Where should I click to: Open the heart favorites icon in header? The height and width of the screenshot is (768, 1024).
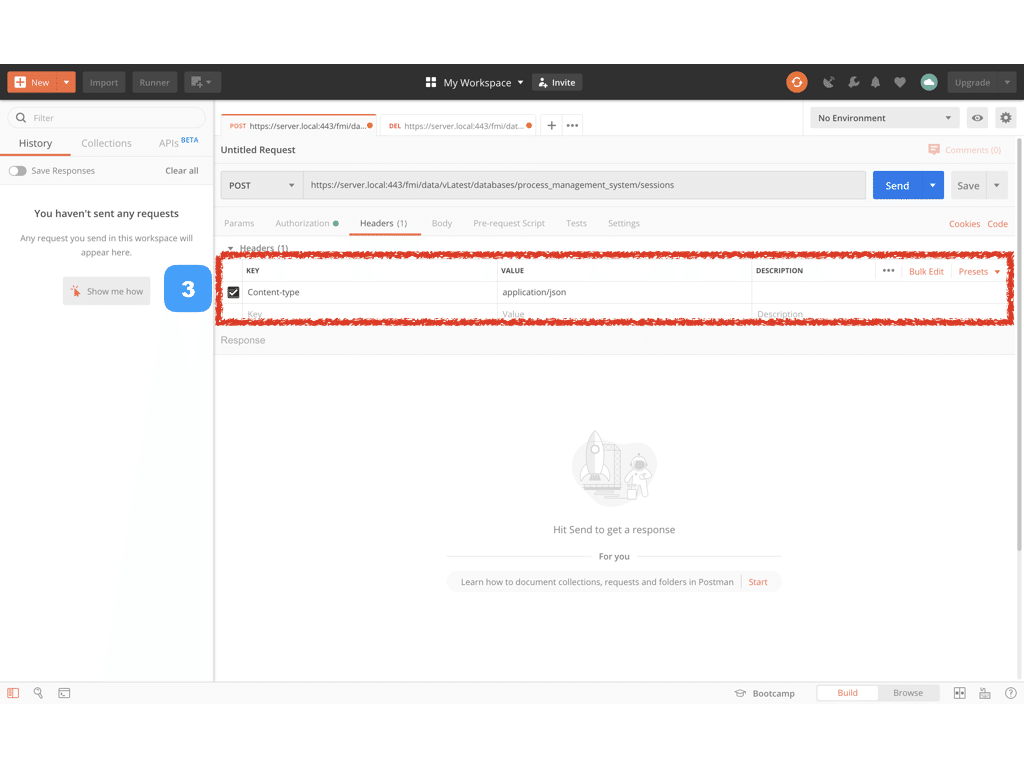tap(900, 82)
